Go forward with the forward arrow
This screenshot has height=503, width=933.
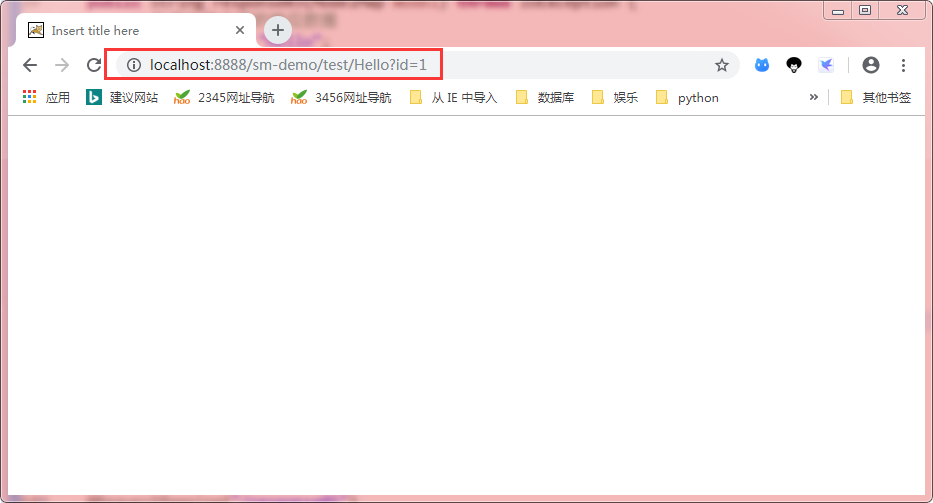[x=62, y=65]
